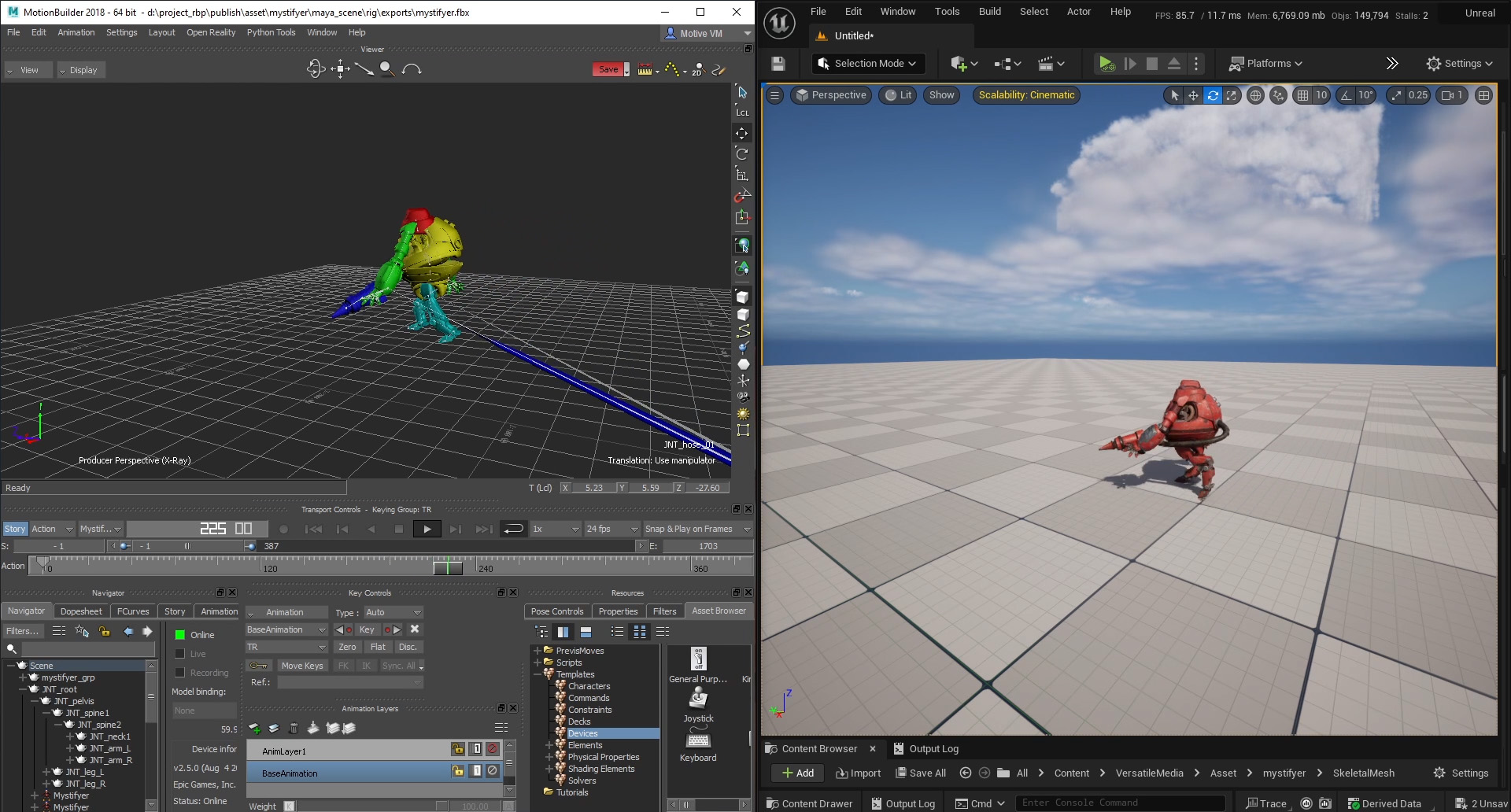The width and height of the screenshot is (1511, 812).
Task: Open the 24 fps frame rate dropdown
Action: [611, 529]
